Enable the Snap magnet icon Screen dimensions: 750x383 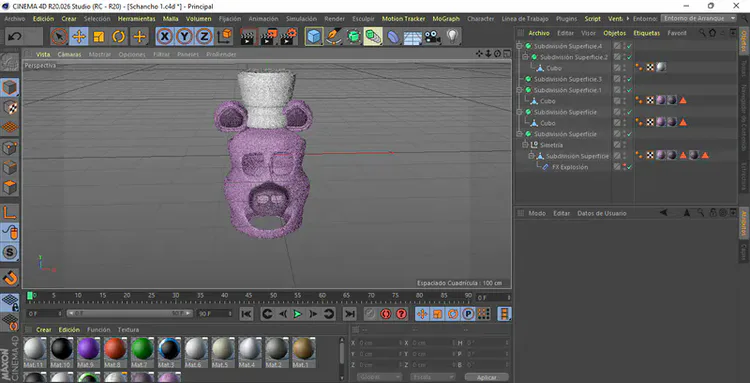(10, 277)
